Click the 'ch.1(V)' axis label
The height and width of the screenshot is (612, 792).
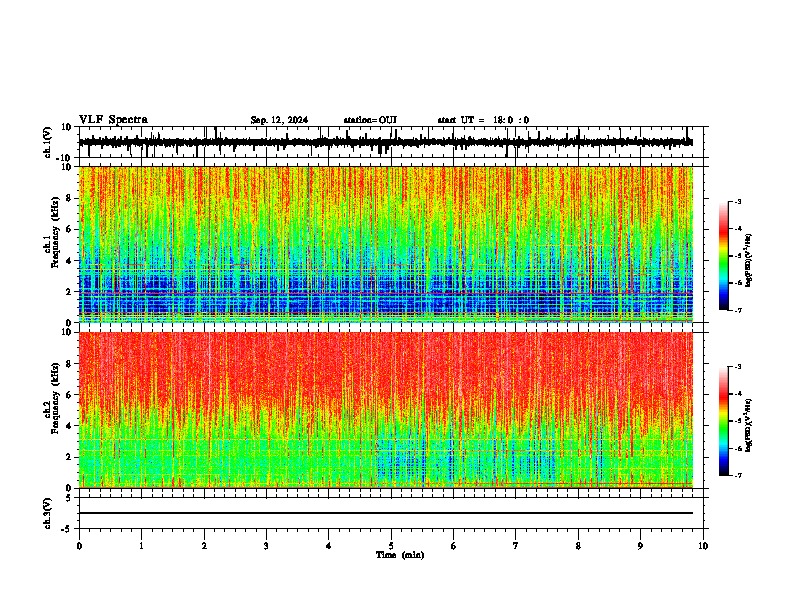48,142
